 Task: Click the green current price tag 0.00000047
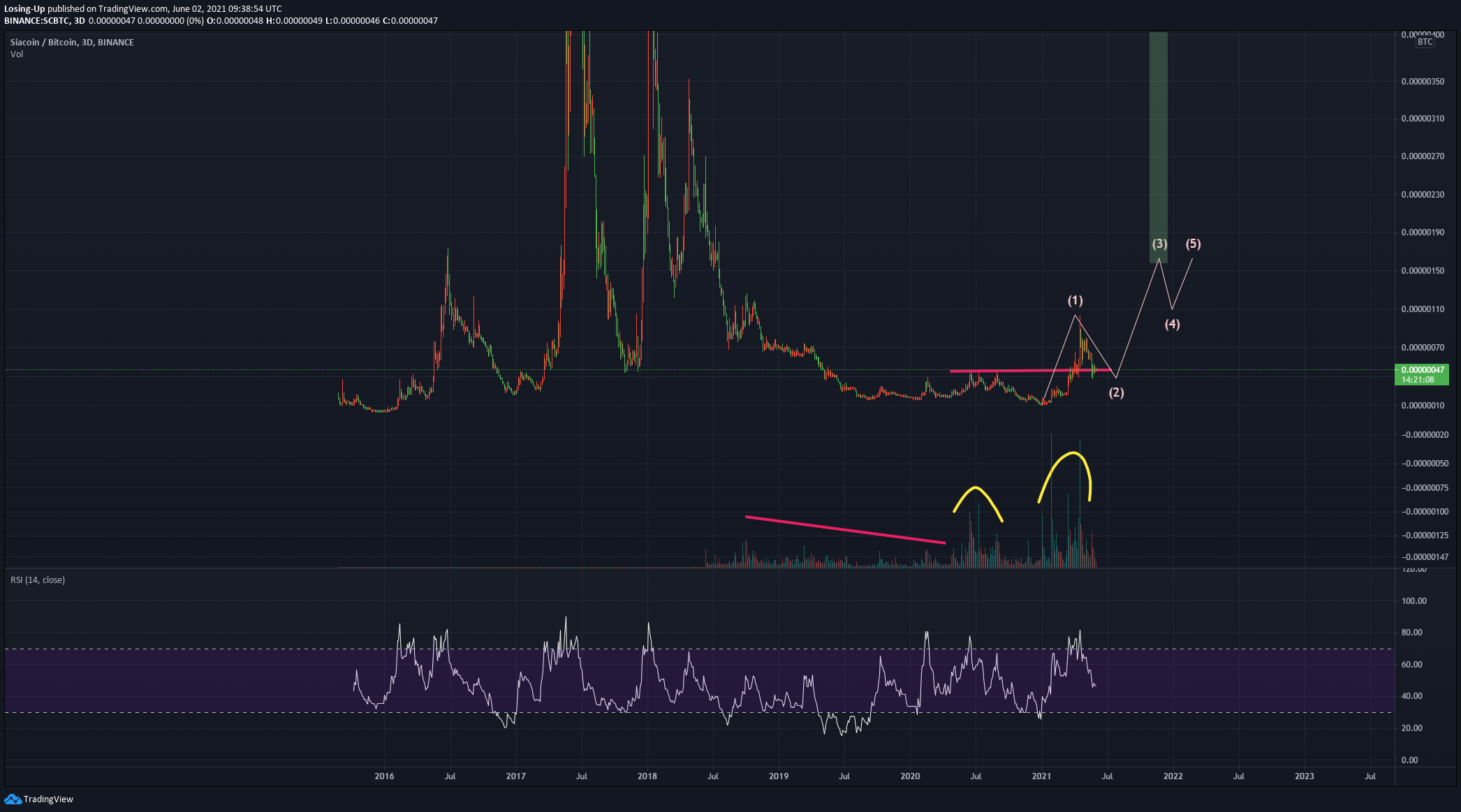(x=1421, y=374)
